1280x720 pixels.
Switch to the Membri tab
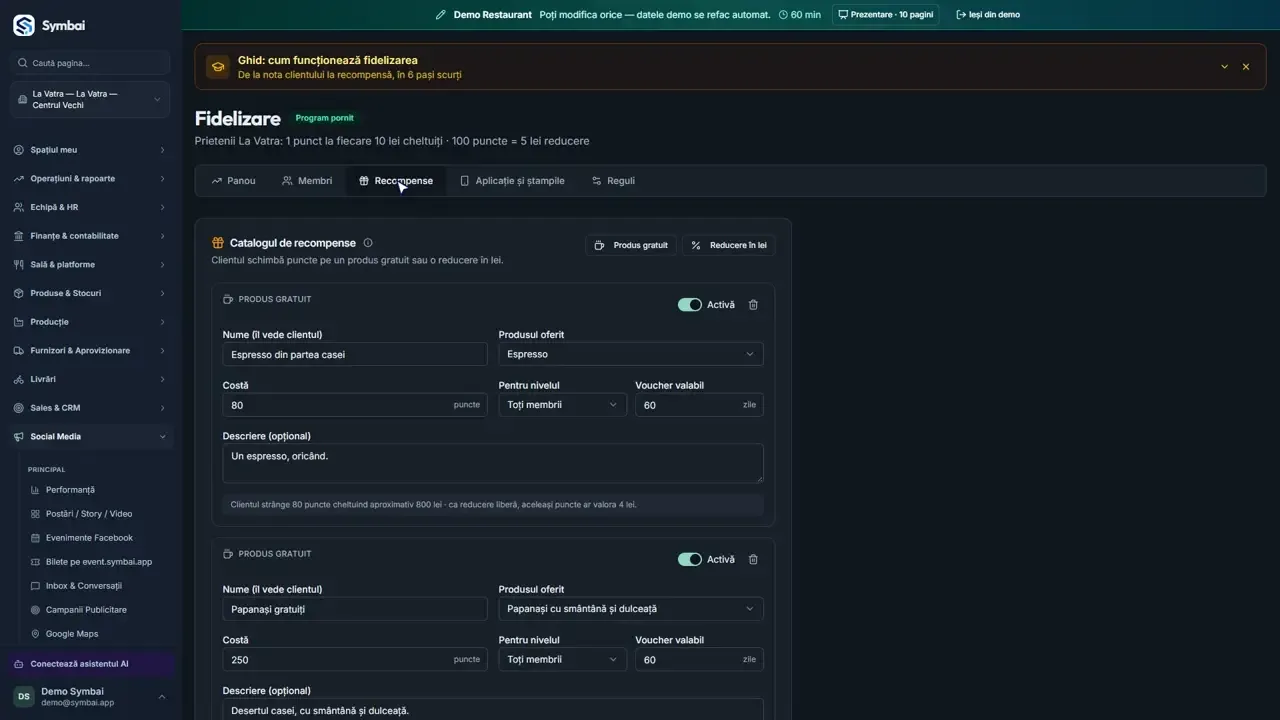pos(307,181)
